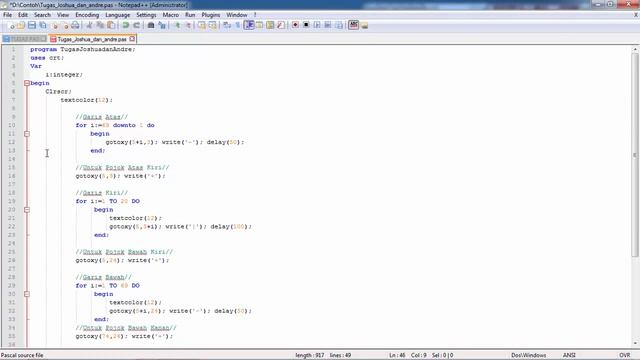Click the Open file toolbar icon

point(21,25)
